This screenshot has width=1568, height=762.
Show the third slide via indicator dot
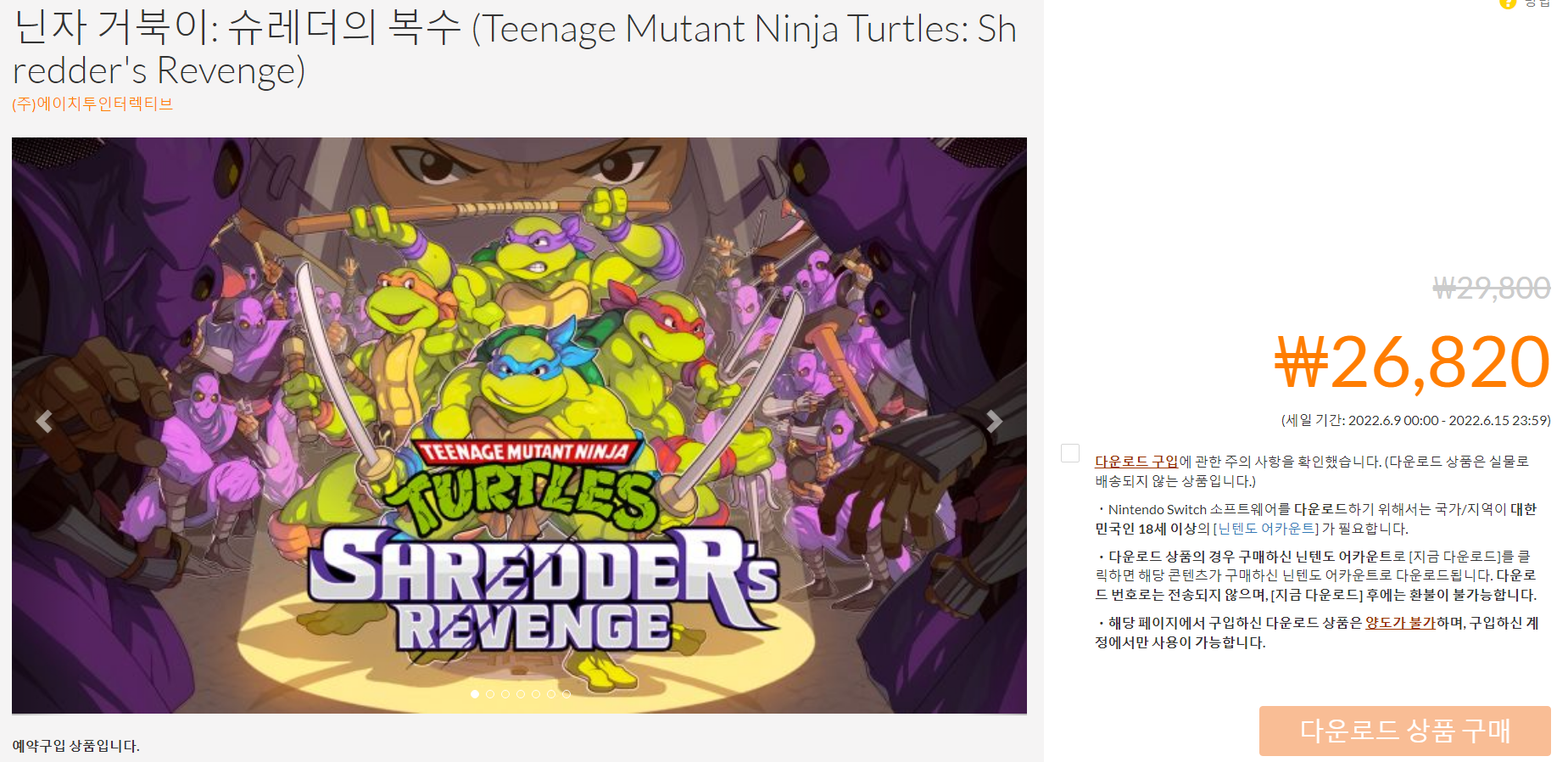pos(505,694)
